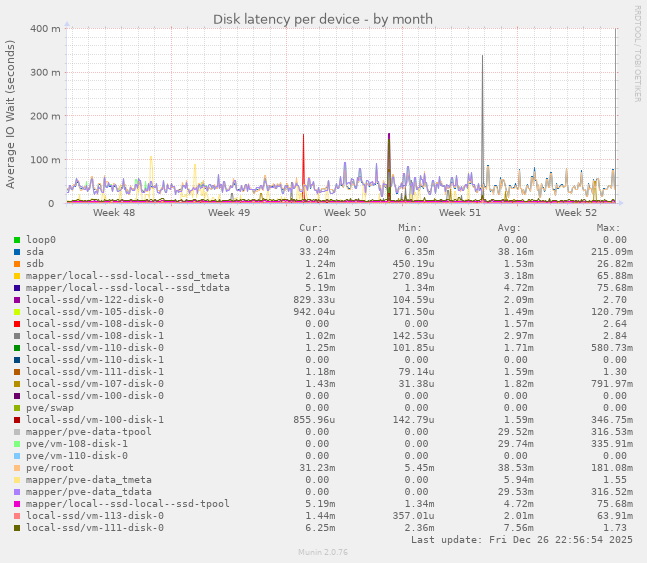Click 'mapper/local--ssd-local--ssd_tmeta' legend label
Screen dimensions: 647x563
coord(128,276)
